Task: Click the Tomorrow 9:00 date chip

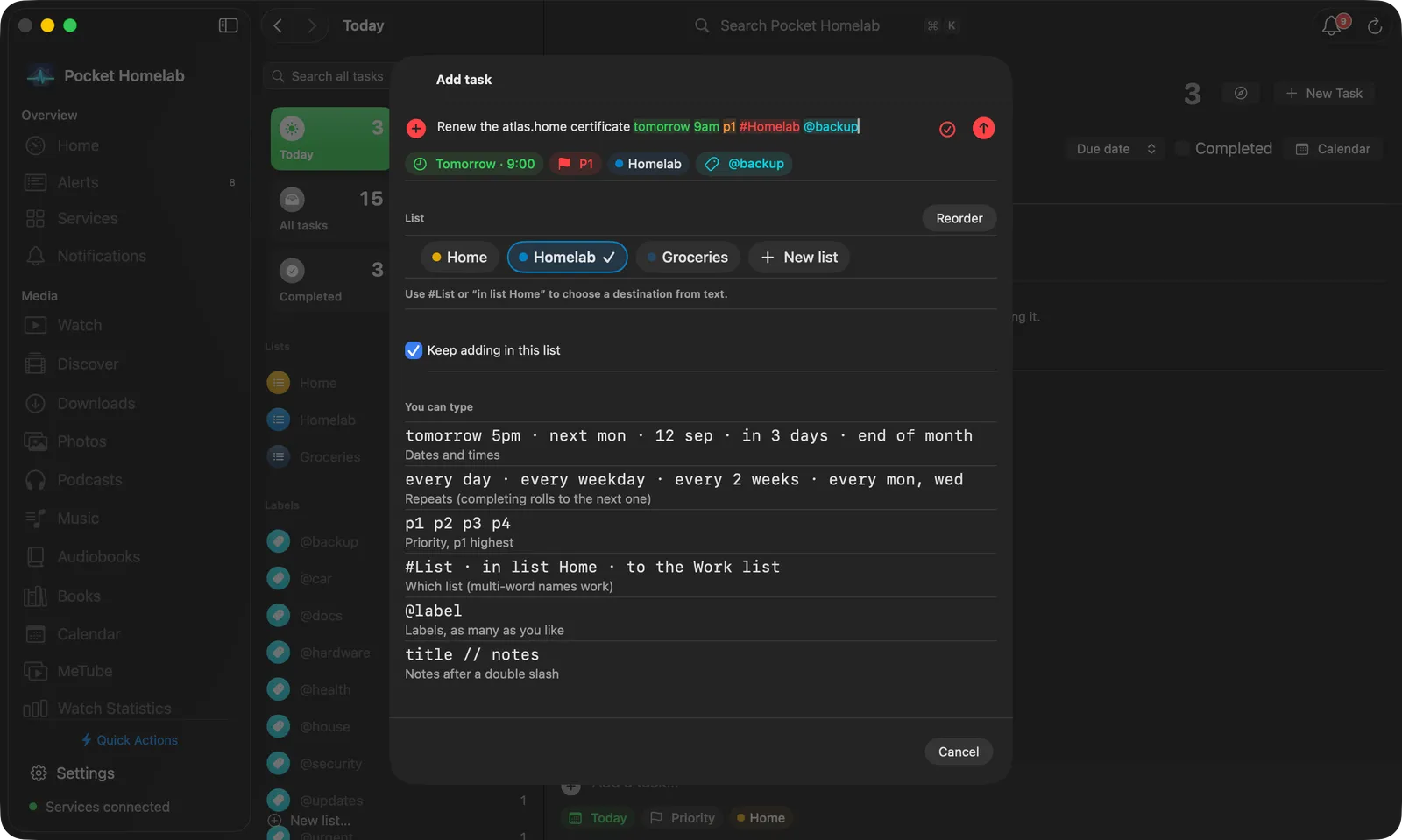Action: point(474,164)
